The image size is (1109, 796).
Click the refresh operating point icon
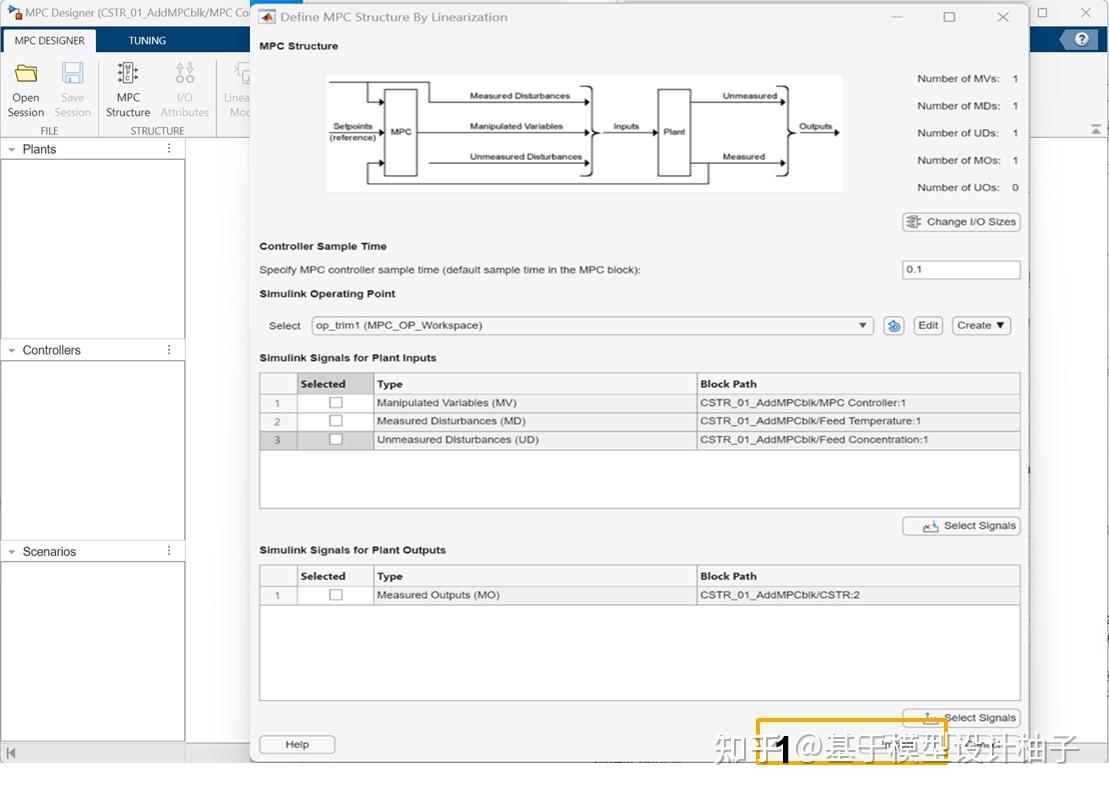coord(893,325)
